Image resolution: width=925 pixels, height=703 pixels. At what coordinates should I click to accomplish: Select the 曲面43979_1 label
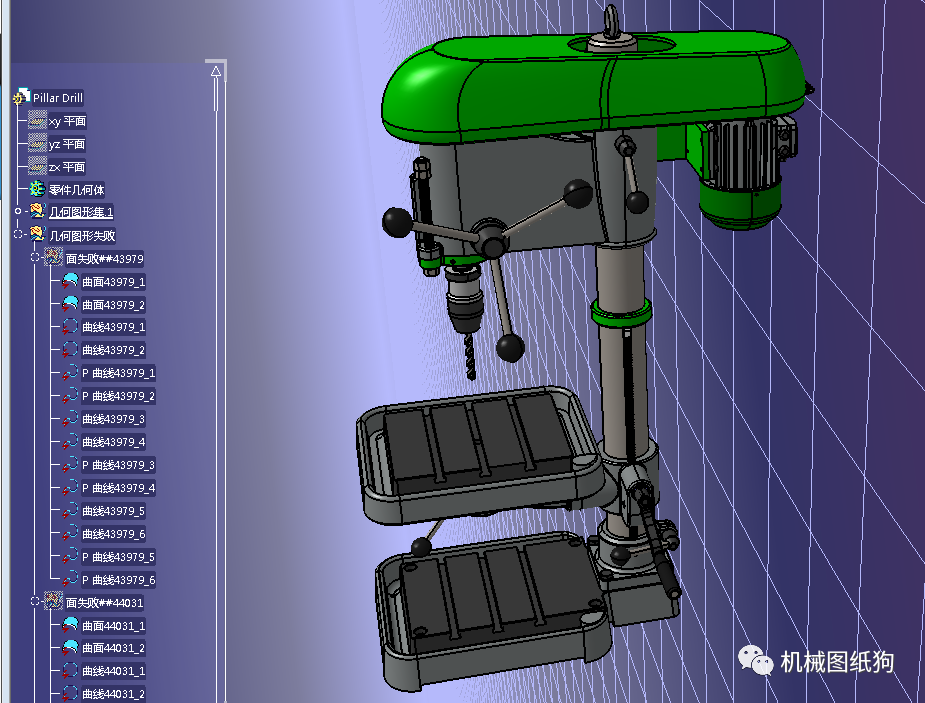click(x=113, y=282)
